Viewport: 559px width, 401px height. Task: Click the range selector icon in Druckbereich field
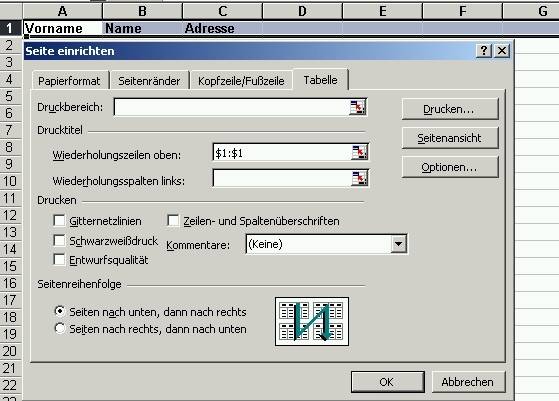click(x=358, y=107)
